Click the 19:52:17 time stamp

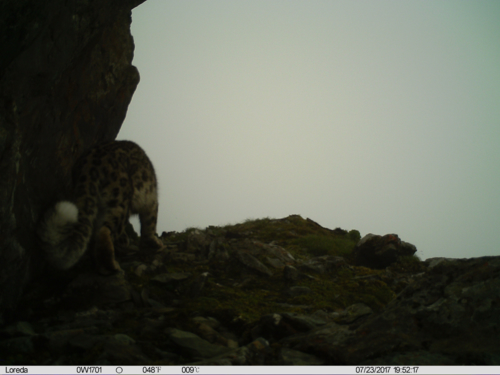click(406, 370)
